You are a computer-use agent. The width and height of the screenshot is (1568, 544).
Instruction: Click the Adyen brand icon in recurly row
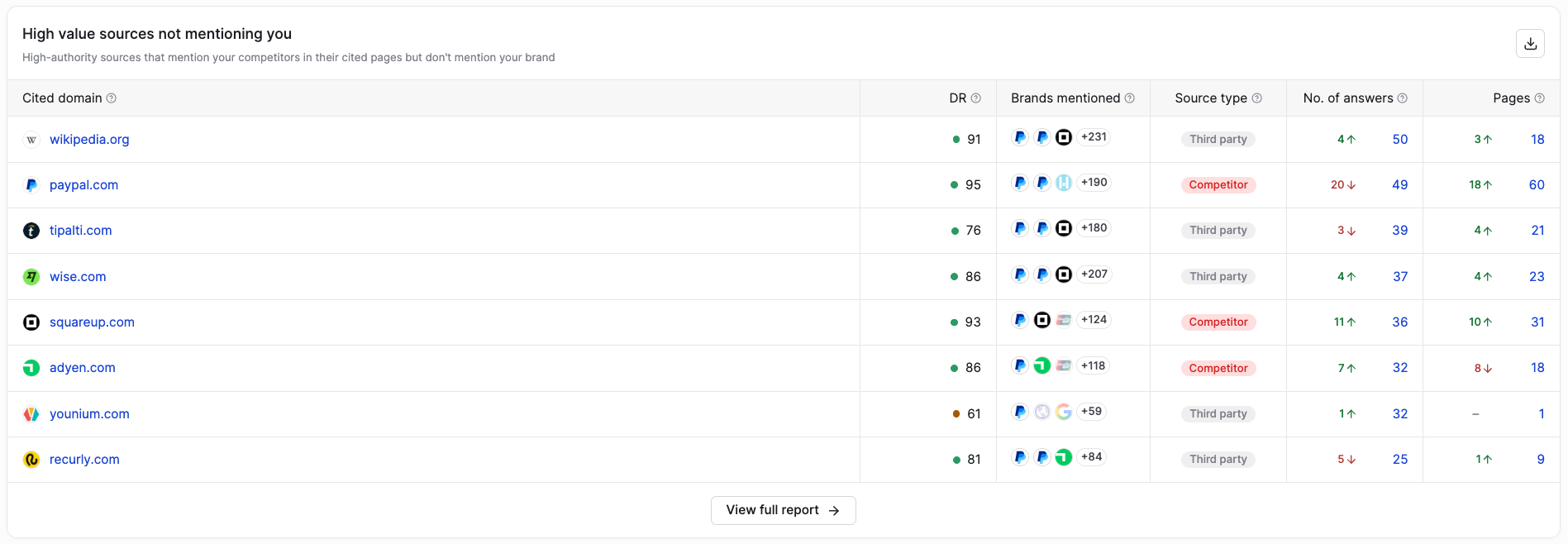[1064, 457]
